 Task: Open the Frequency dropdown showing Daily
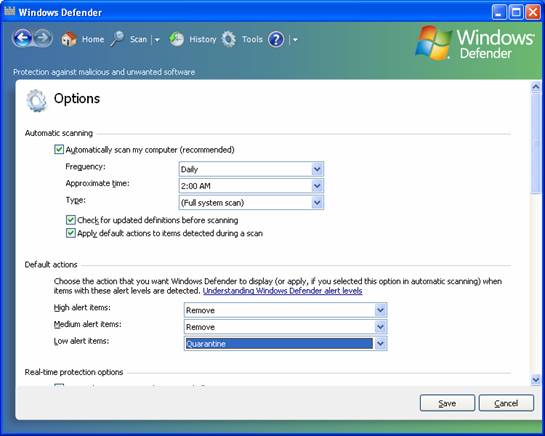[x=251, y=169]
